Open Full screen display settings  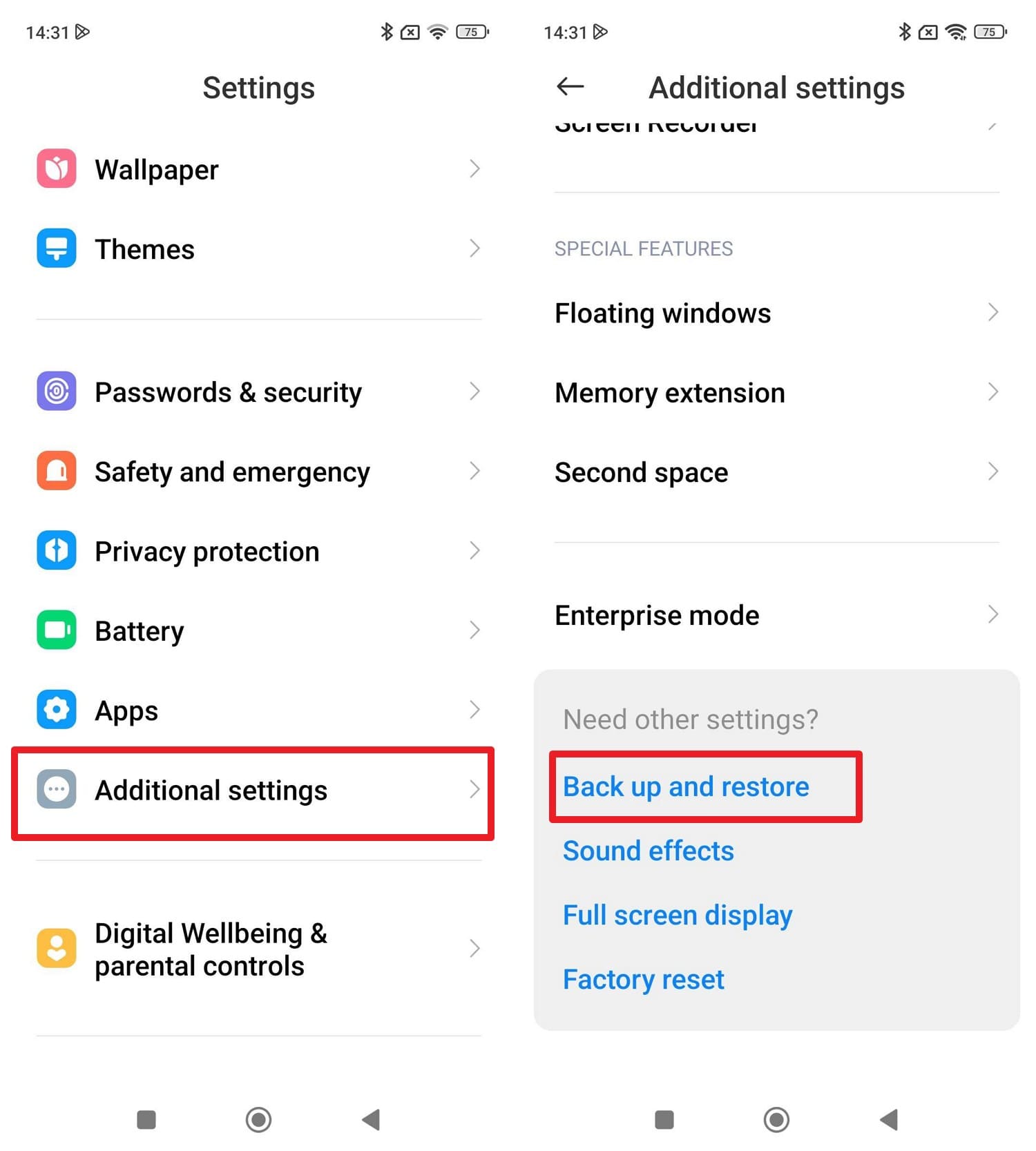point(677,915)
